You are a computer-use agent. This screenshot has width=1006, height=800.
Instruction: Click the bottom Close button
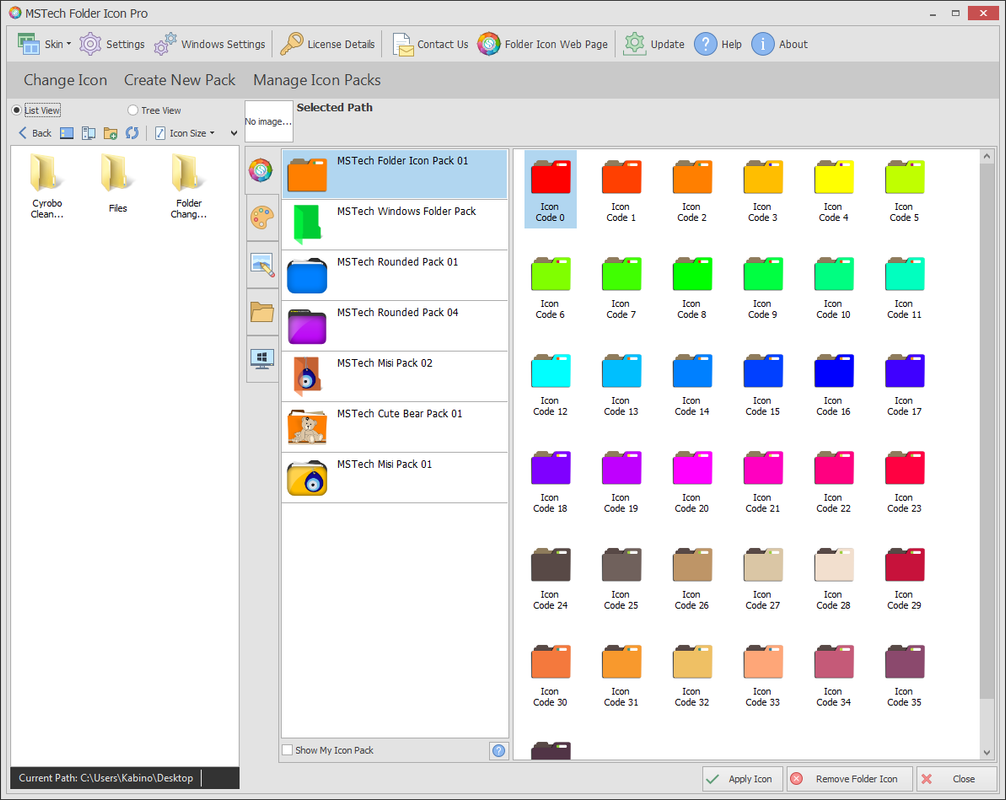pyautogui.click(x=957, y=779)
